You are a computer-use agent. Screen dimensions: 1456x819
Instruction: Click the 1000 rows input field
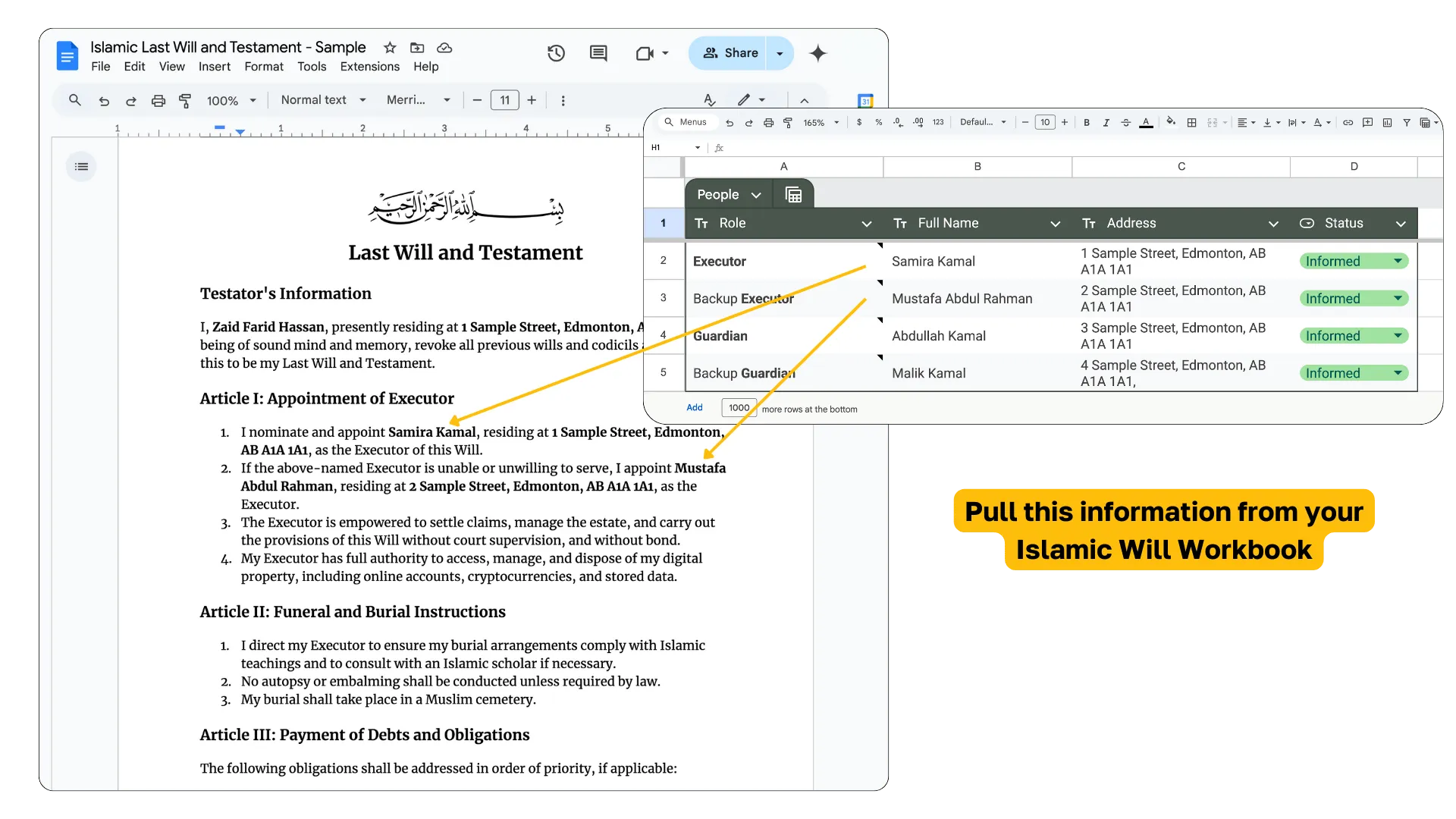[739, 408]
